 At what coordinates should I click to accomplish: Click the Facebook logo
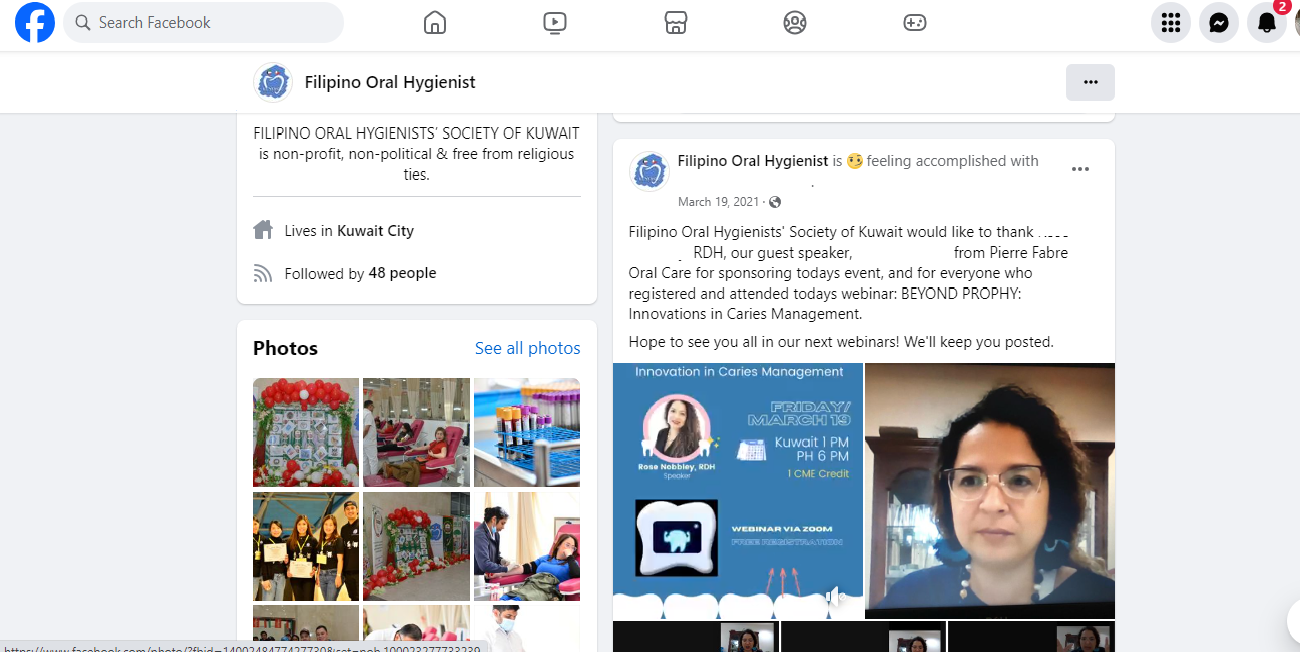coord(35,22)
